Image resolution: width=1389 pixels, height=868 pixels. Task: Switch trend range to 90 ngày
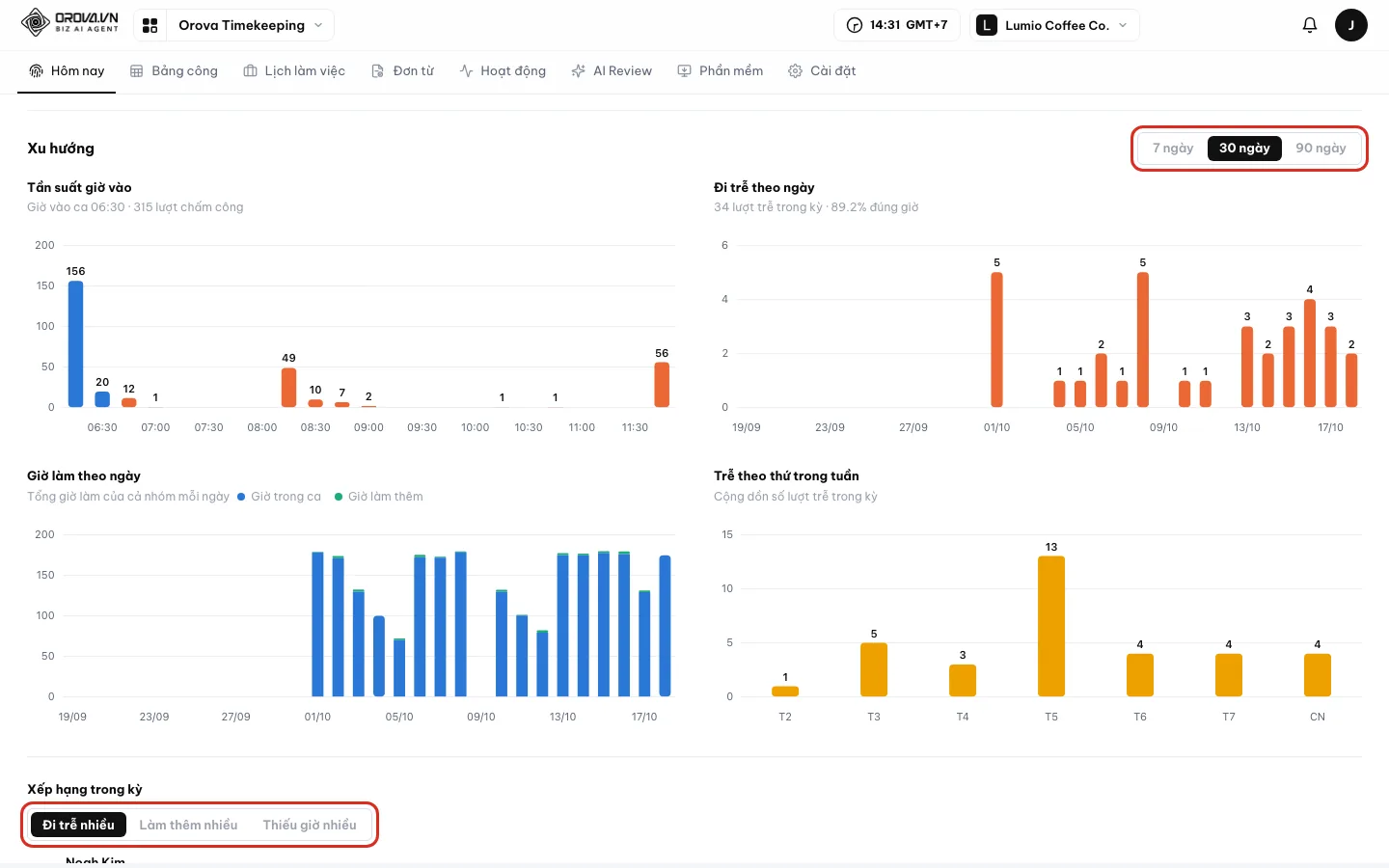(x=1321, y=148)
